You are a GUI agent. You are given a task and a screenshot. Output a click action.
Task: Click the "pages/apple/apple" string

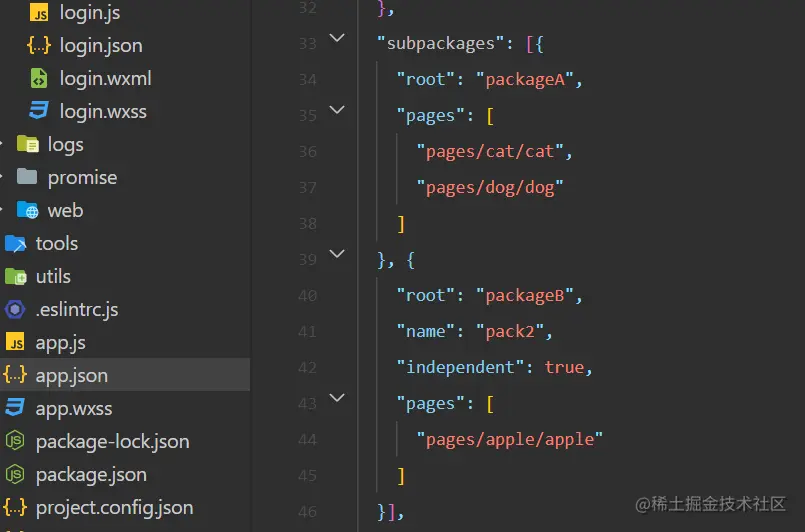point(510,440)
